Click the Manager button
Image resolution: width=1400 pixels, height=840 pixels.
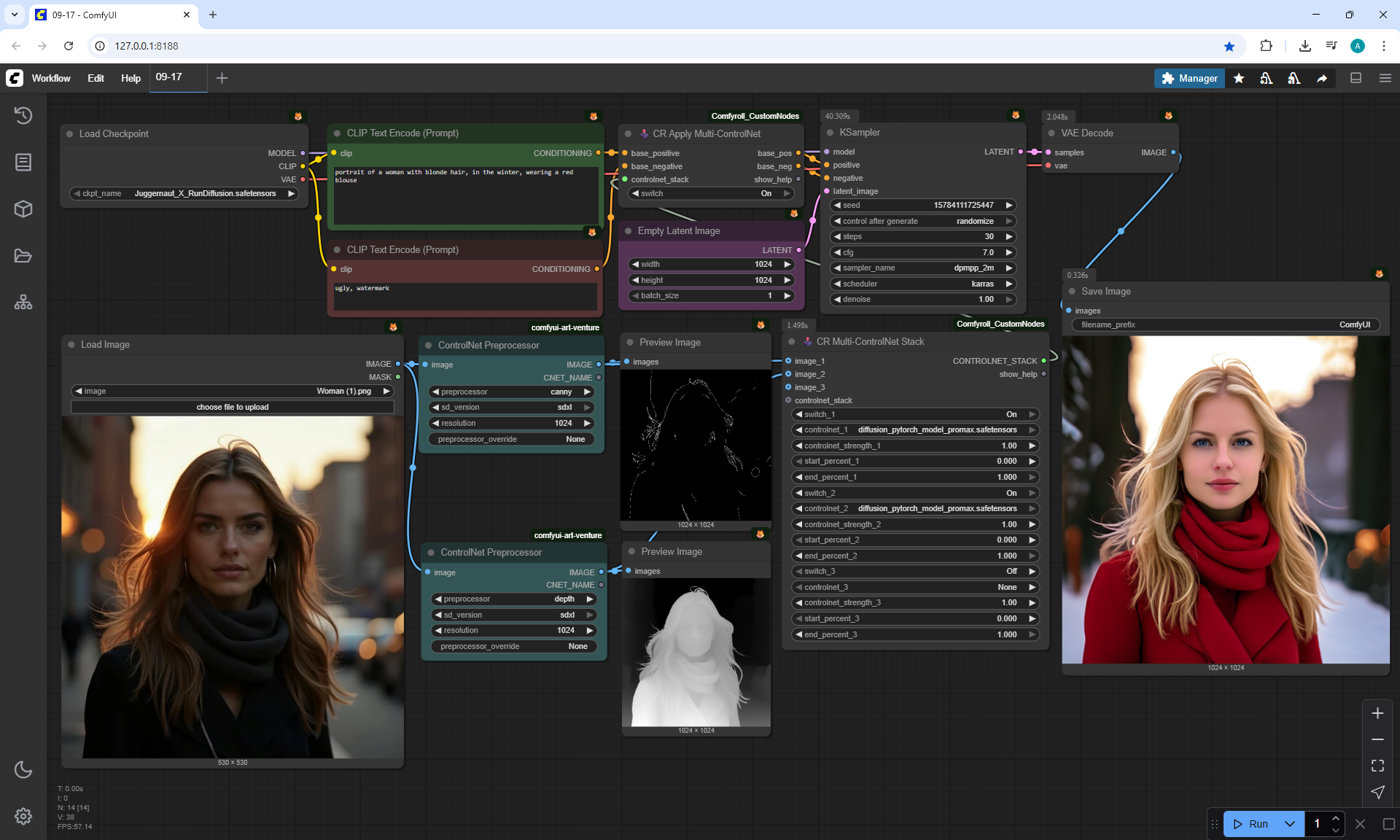point(1189,78)
